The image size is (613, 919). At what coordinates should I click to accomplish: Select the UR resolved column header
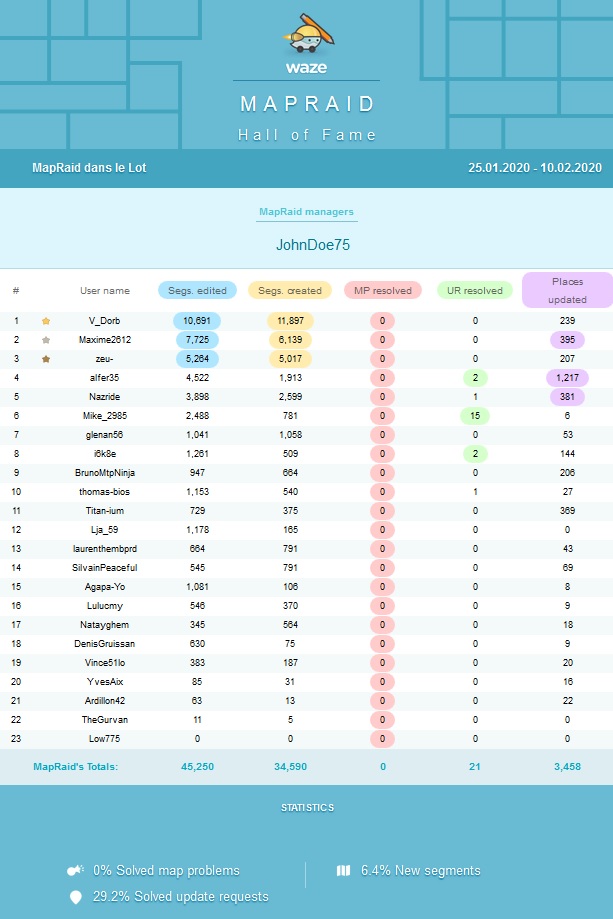tap(475, 291)
